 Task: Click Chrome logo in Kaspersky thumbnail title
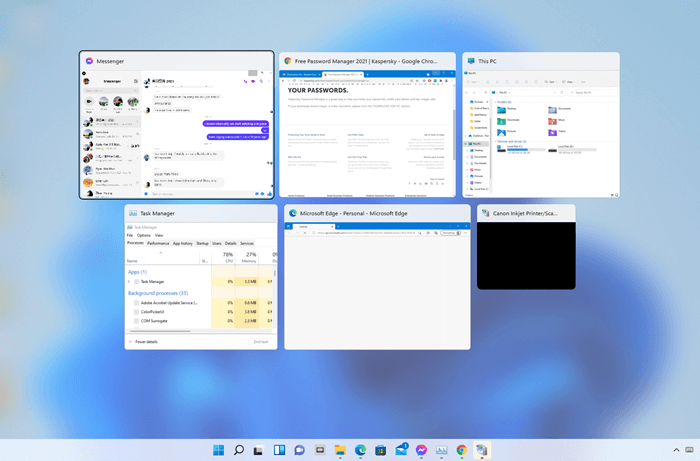pyautogui.click(x=288, y=61)
